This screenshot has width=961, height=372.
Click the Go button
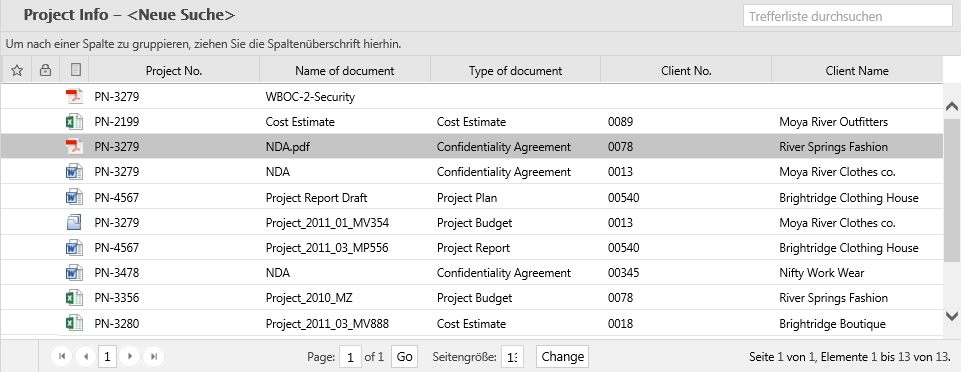[405, 356]
